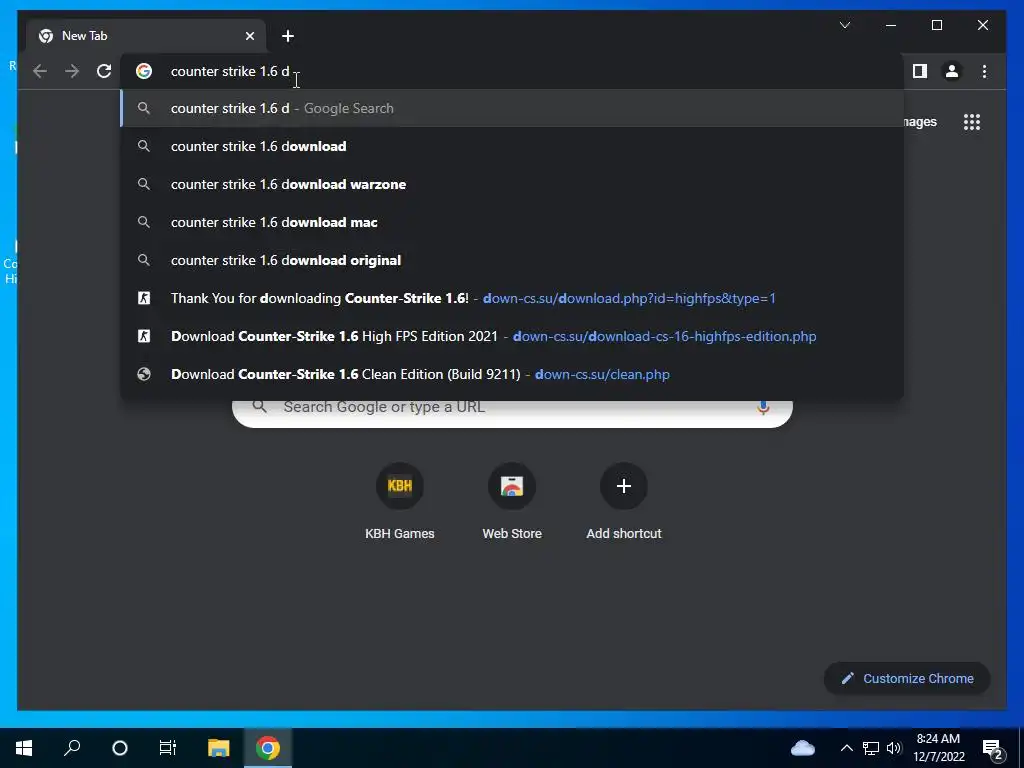Click the search icon beside 'counter strike 1.6 download mac'
This screenshot has width=1024, height=768.
144,222
